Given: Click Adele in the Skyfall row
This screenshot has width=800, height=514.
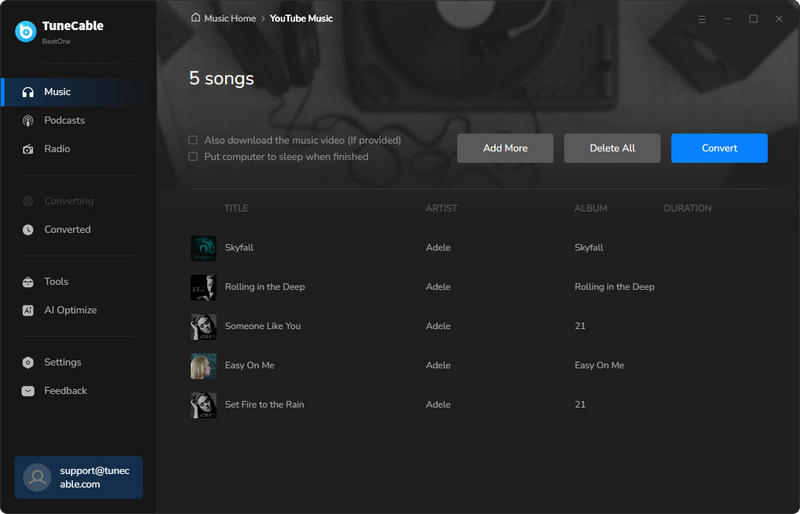Looking at the screenshot, I should tap(438, 248).
